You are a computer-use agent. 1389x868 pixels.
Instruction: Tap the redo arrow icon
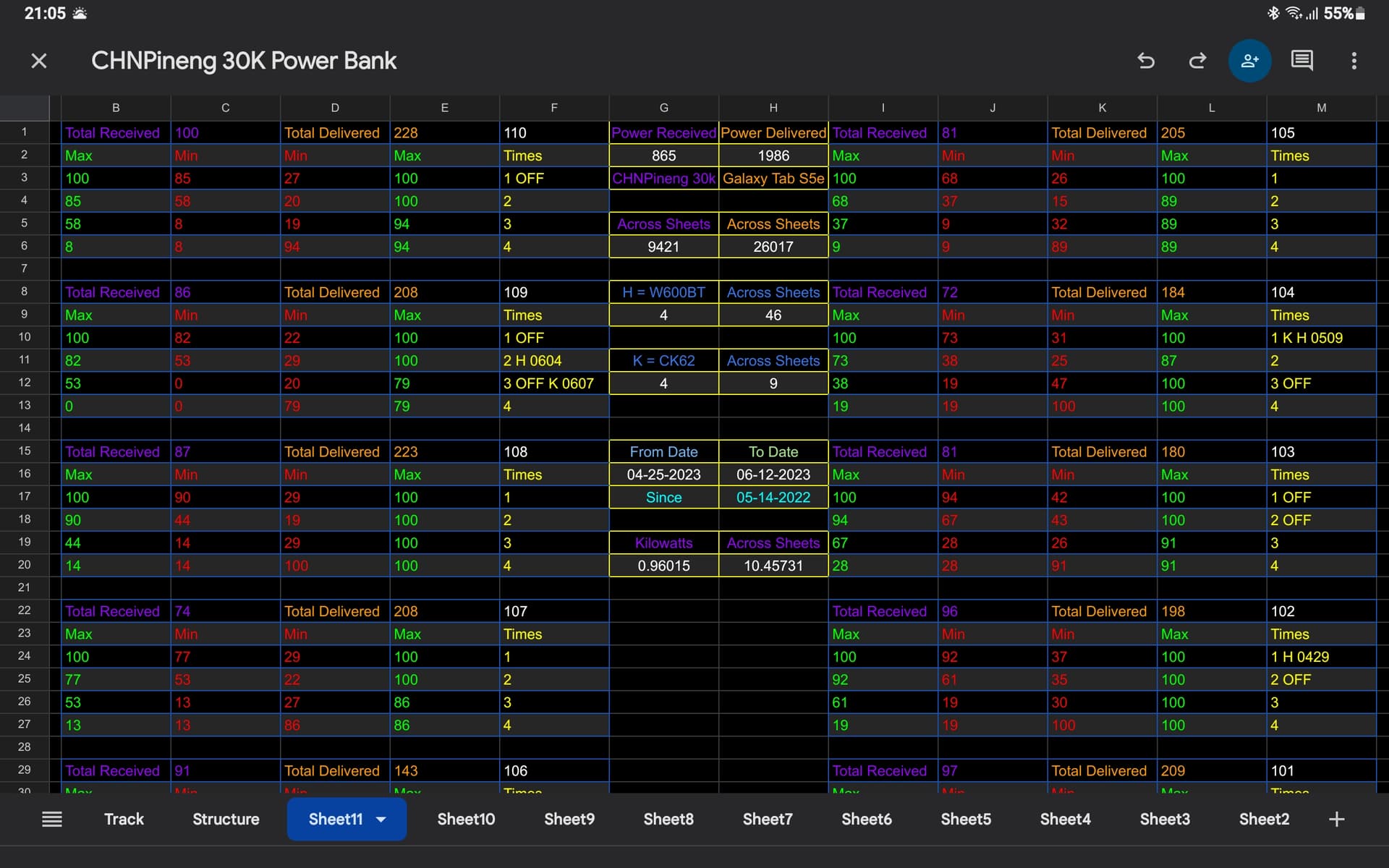point(1197,61)
